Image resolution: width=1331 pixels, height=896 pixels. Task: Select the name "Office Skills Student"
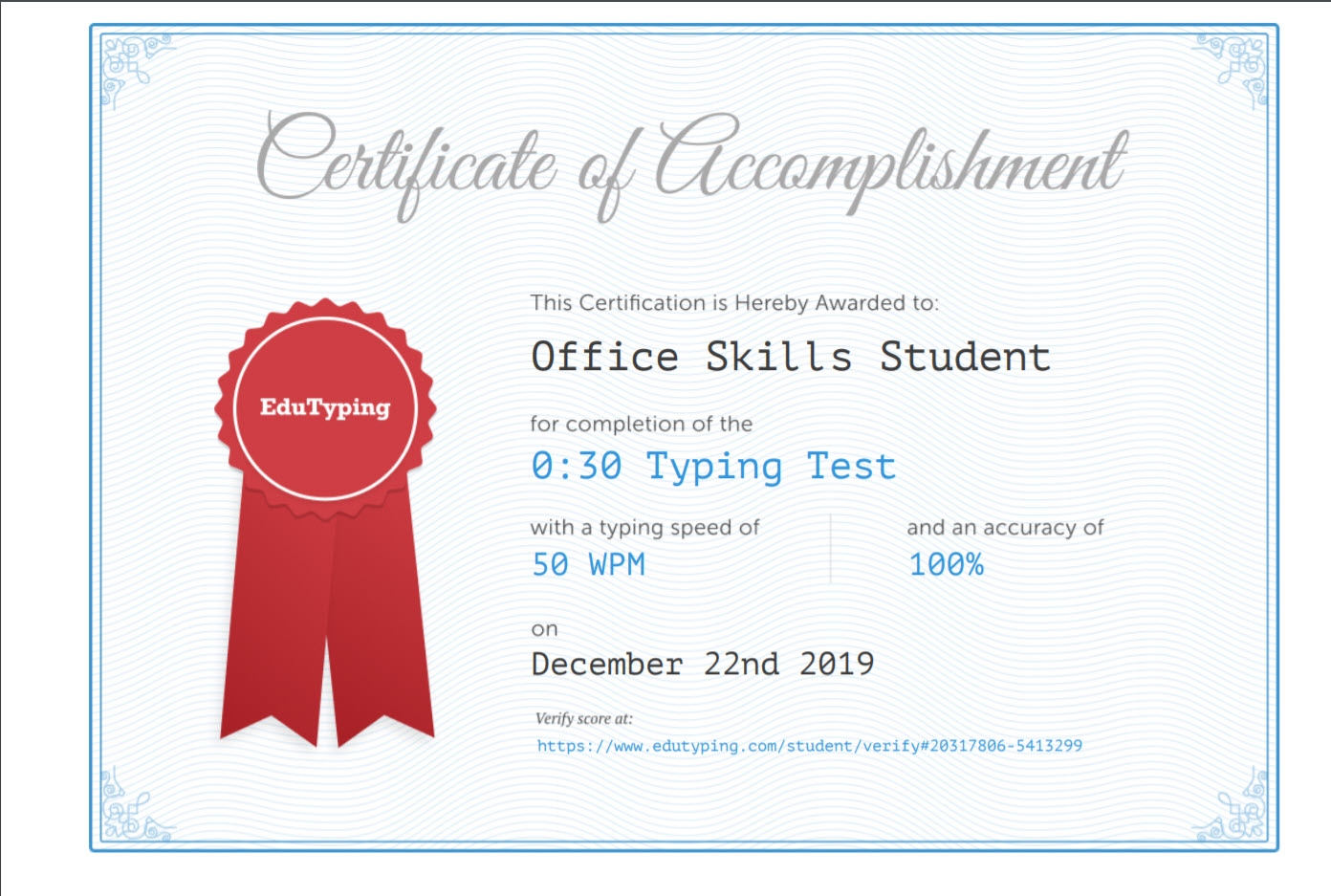coord(791,357)
